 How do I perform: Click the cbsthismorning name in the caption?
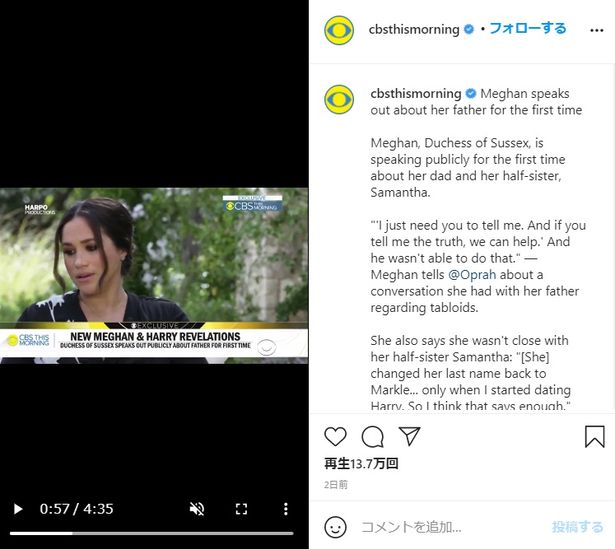point(416,94)
